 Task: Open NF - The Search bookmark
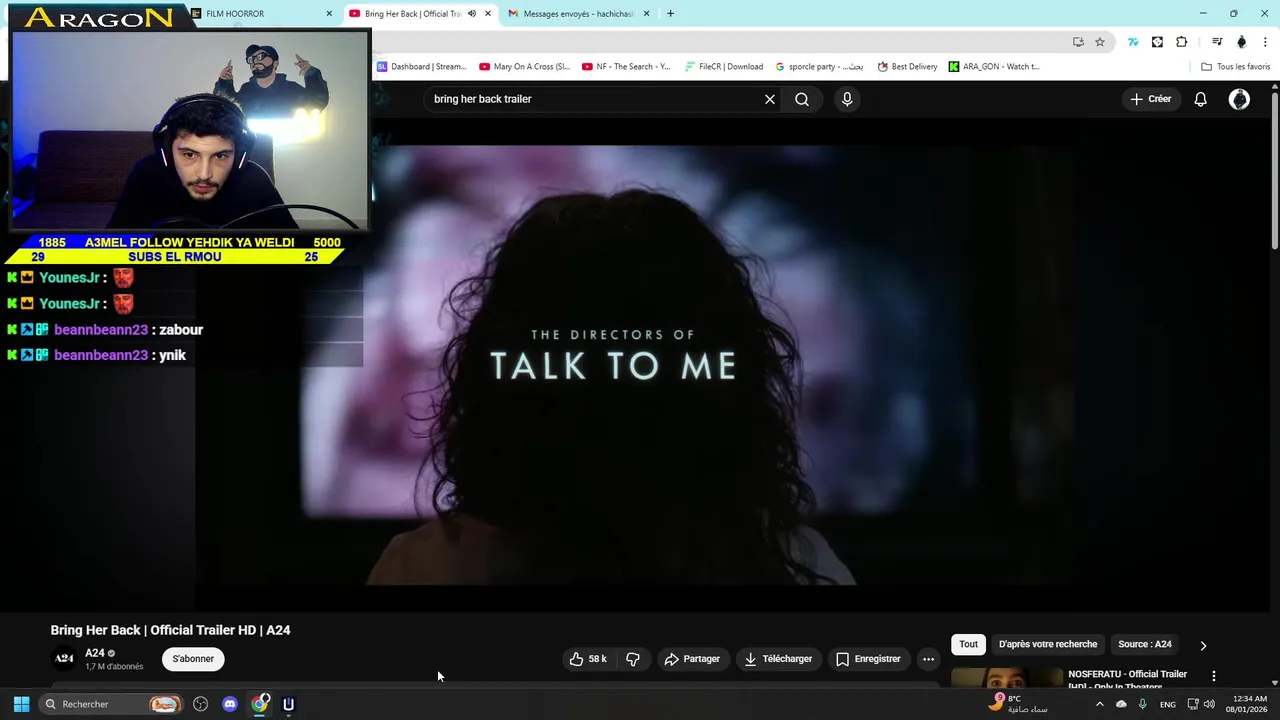coord(626,67)
